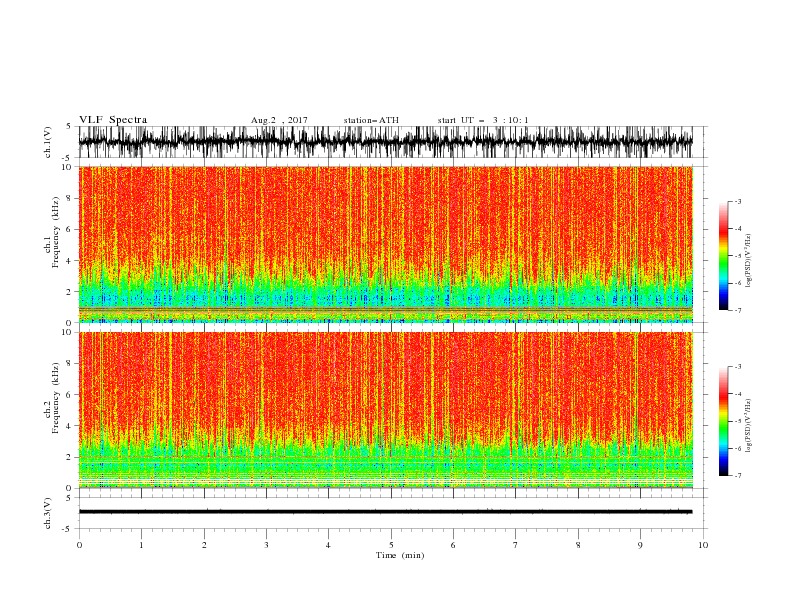Click the "2" tick on the time axis

(204, 545)
